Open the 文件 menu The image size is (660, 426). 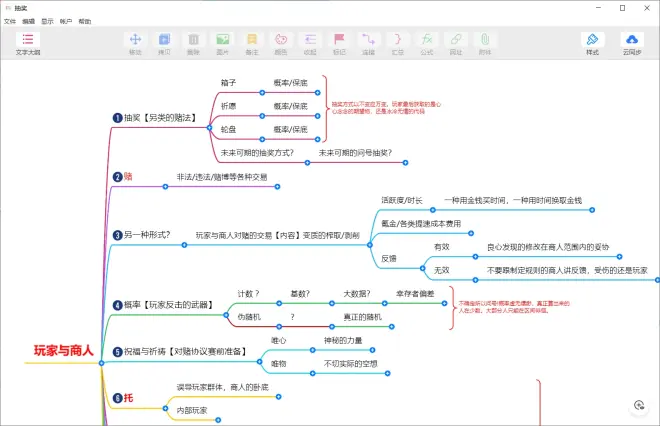point(10,20)
